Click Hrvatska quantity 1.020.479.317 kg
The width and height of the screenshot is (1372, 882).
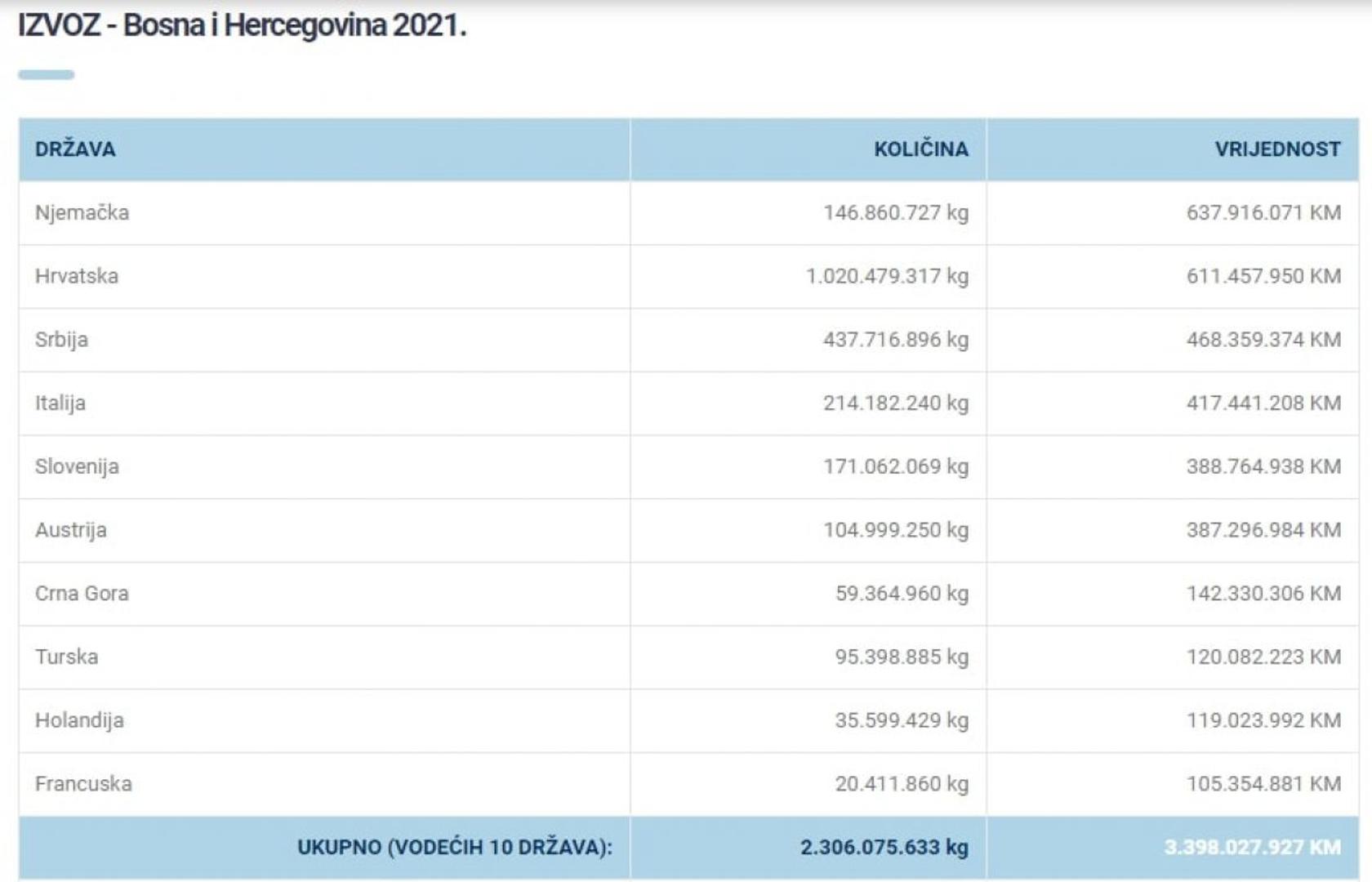(x=887, y=276)
